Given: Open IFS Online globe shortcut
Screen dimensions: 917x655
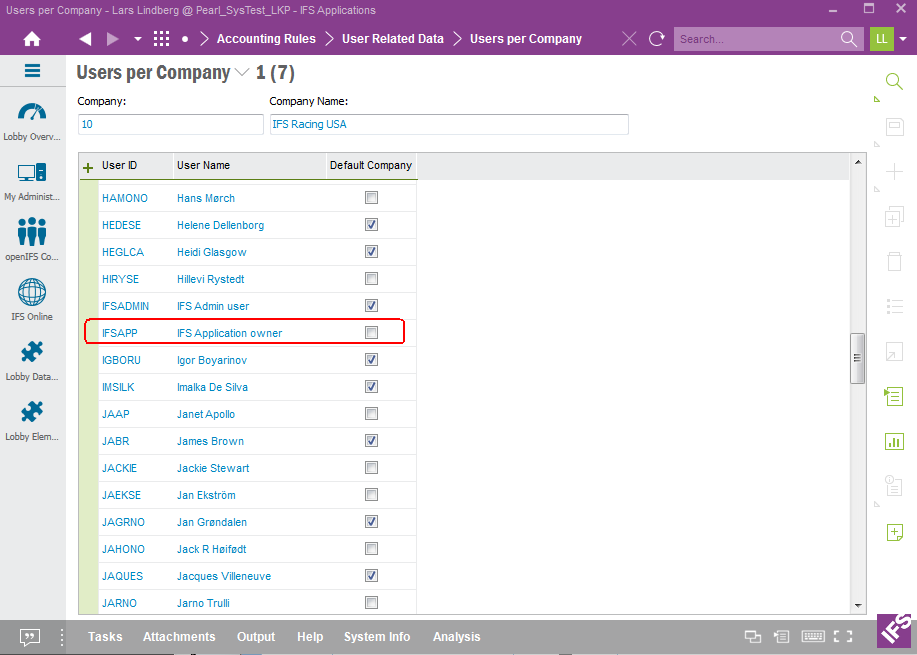Looking at the screenshot, I should pyautogui.click(x=32, y=299).
